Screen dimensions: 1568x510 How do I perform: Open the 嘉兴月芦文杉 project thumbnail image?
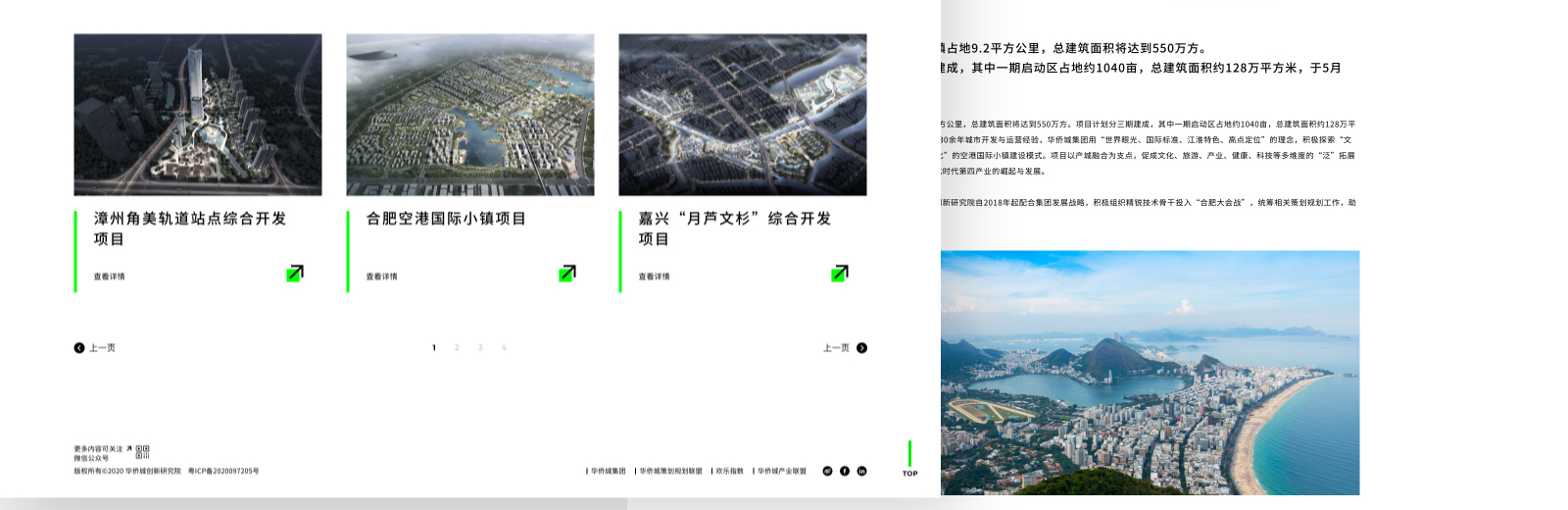pos(742,115)
